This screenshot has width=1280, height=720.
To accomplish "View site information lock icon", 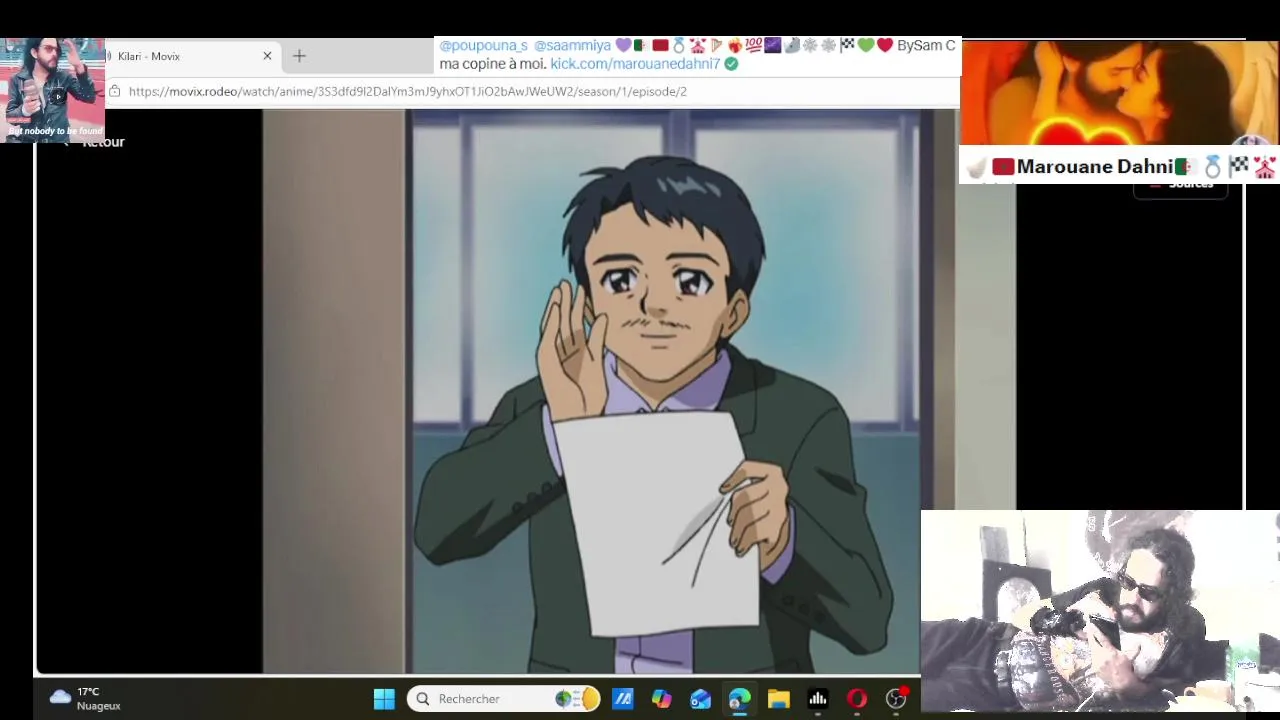I will point(115,91).
